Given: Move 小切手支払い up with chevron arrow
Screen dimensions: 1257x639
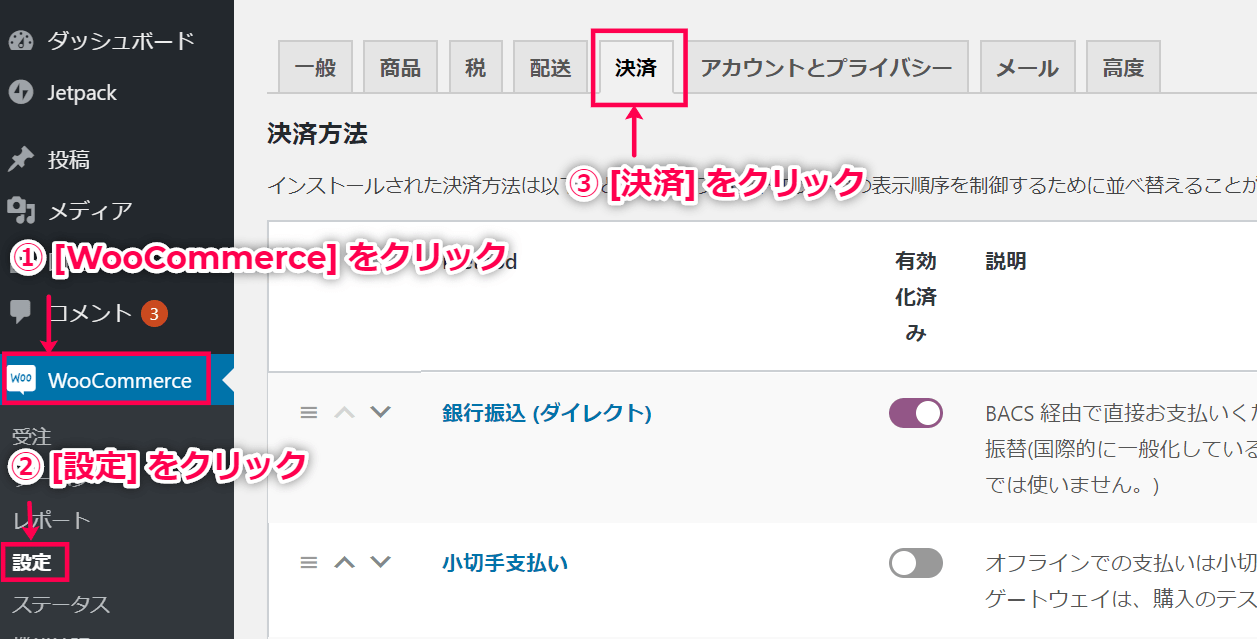Looking at the screenshot, I should [x=344, y=562].
